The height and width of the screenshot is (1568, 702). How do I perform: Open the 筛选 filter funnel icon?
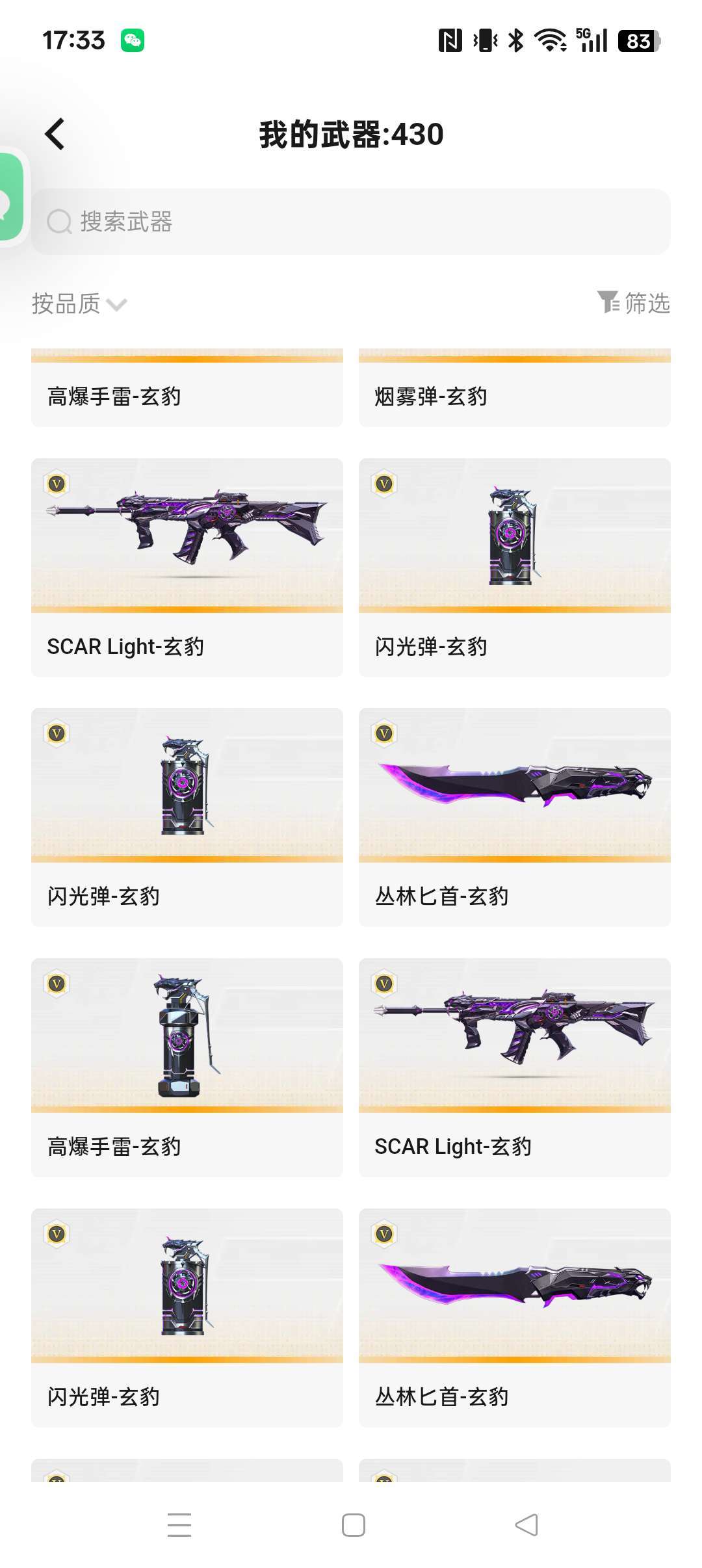tap(609, 302)
